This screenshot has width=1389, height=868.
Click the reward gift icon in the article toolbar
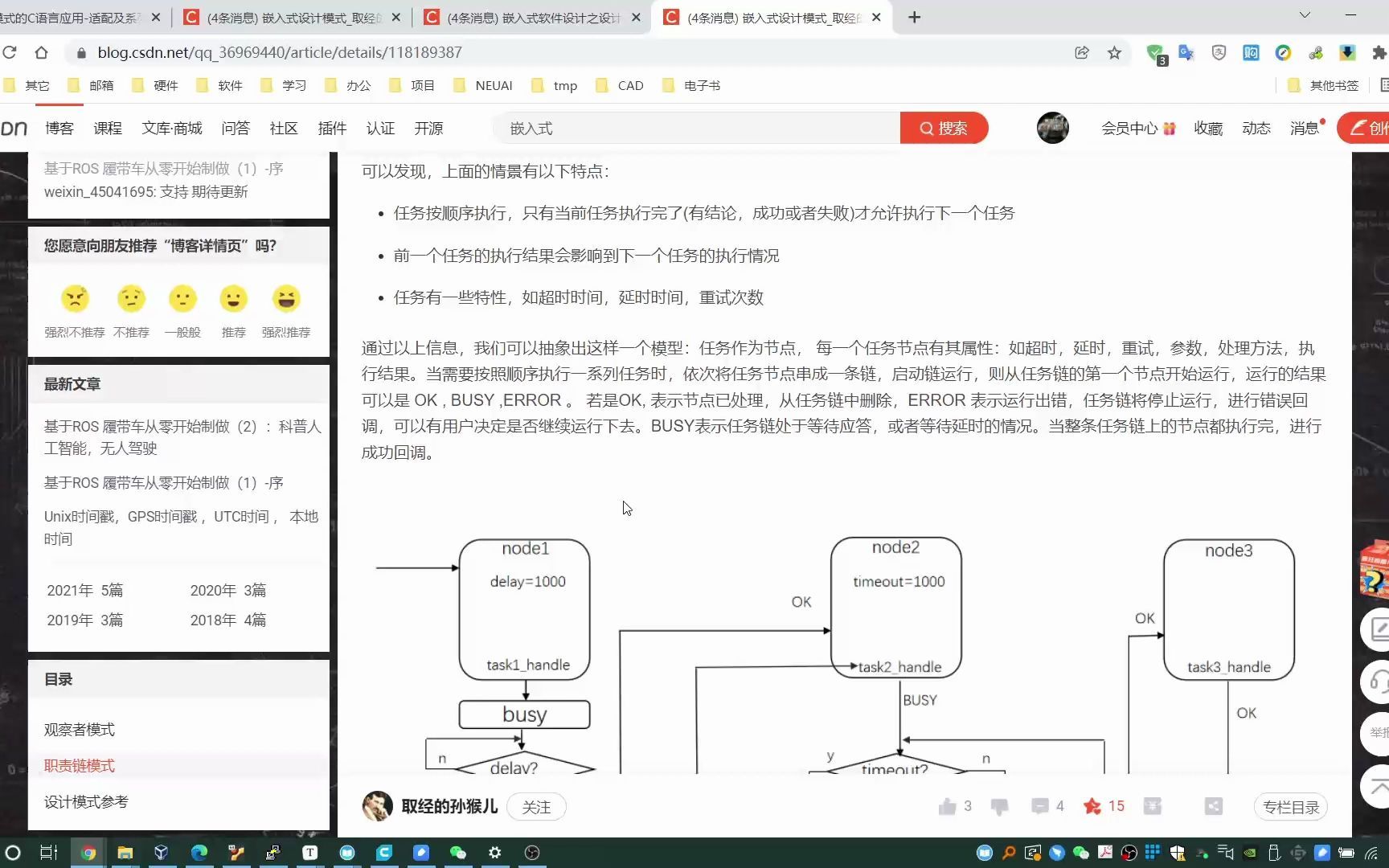tap(1153, 806)
